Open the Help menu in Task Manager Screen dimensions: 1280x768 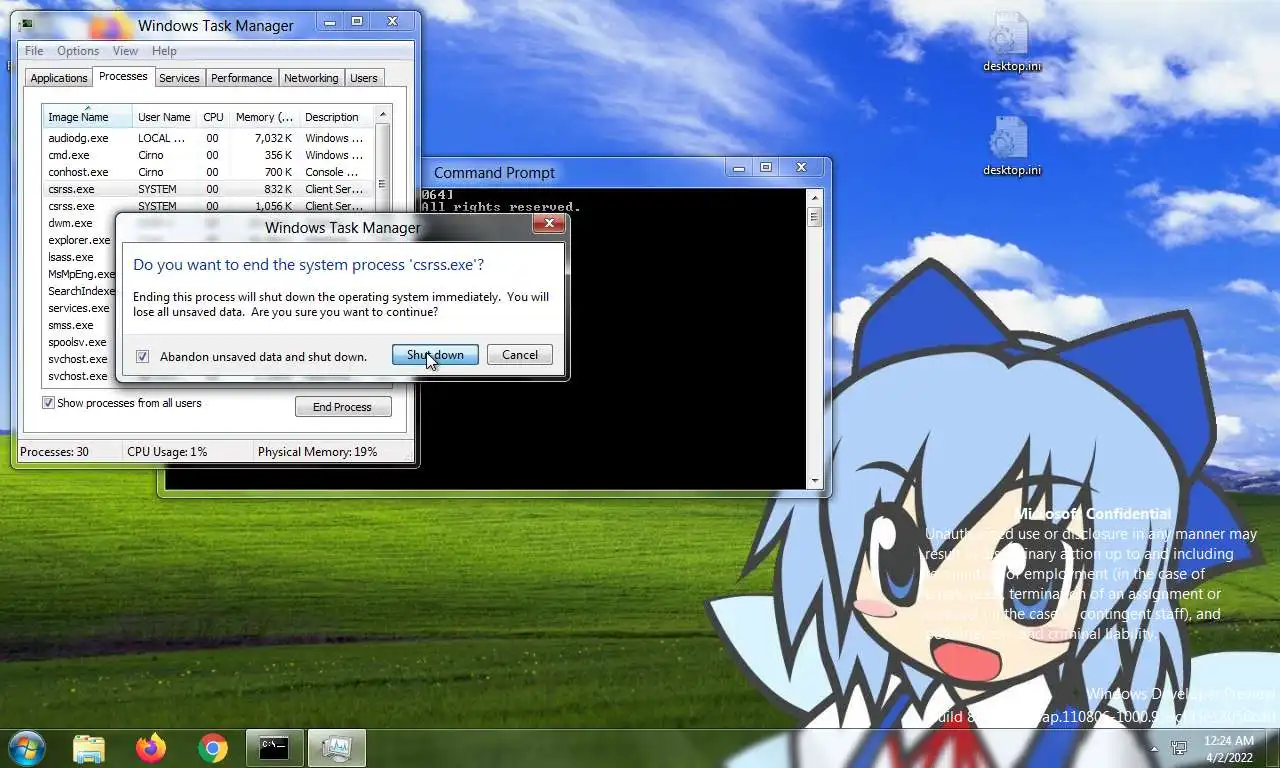pos(164,51)
